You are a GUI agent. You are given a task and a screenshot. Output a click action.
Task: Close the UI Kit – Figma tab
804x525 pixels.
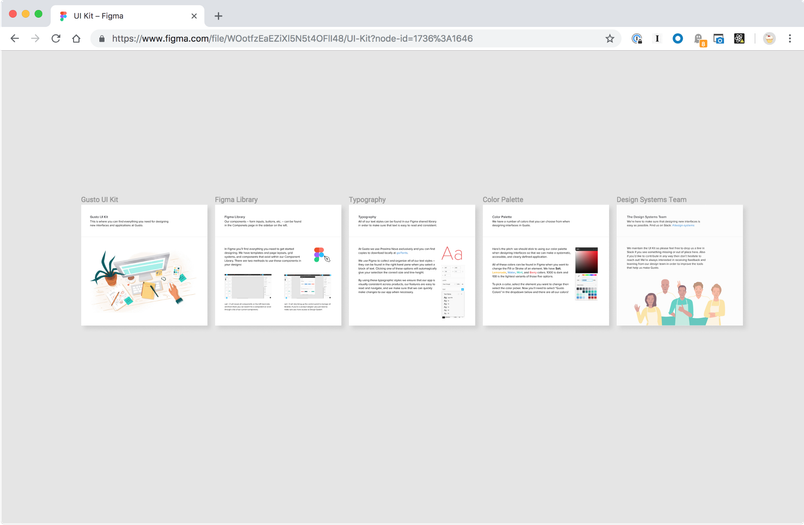194,16
